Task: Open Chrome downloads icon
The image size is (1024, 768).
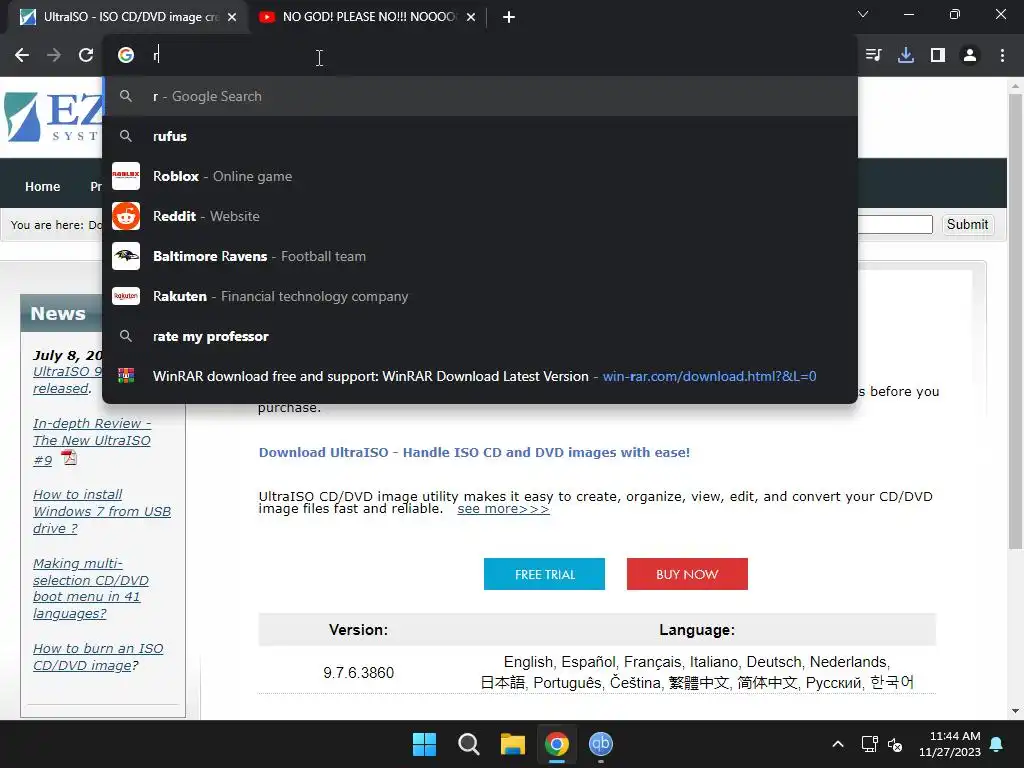Action: 906,55
